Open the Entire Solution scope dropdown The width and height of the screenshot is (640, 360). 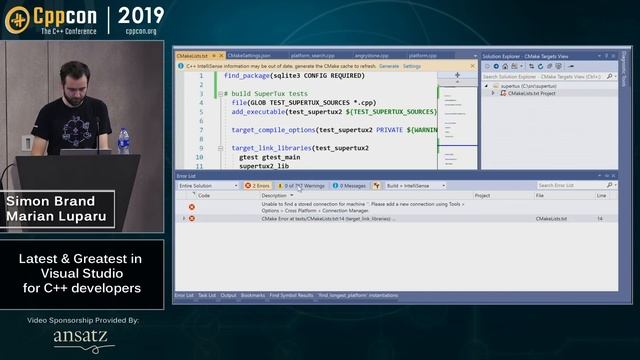pyautogui.click(x=208, y=186)
